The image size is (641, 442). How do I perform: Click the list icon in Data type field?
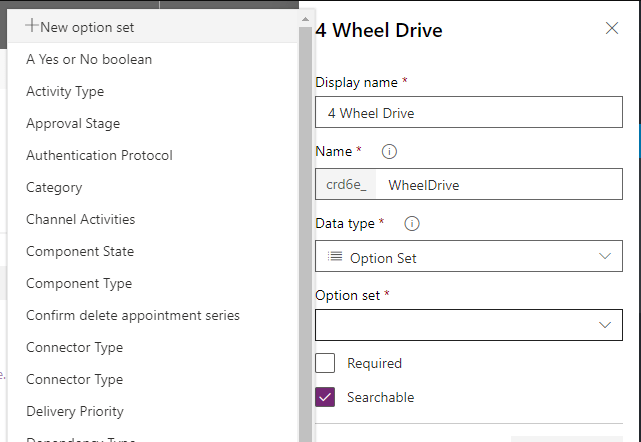[335, 256]
